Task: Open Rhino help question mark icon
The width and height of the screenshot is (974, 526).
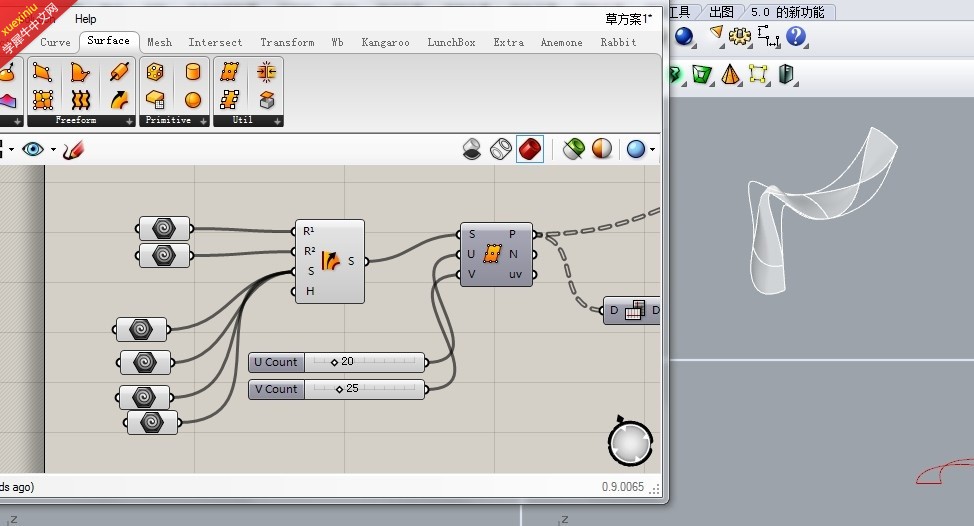Action: tap(796, 36)
